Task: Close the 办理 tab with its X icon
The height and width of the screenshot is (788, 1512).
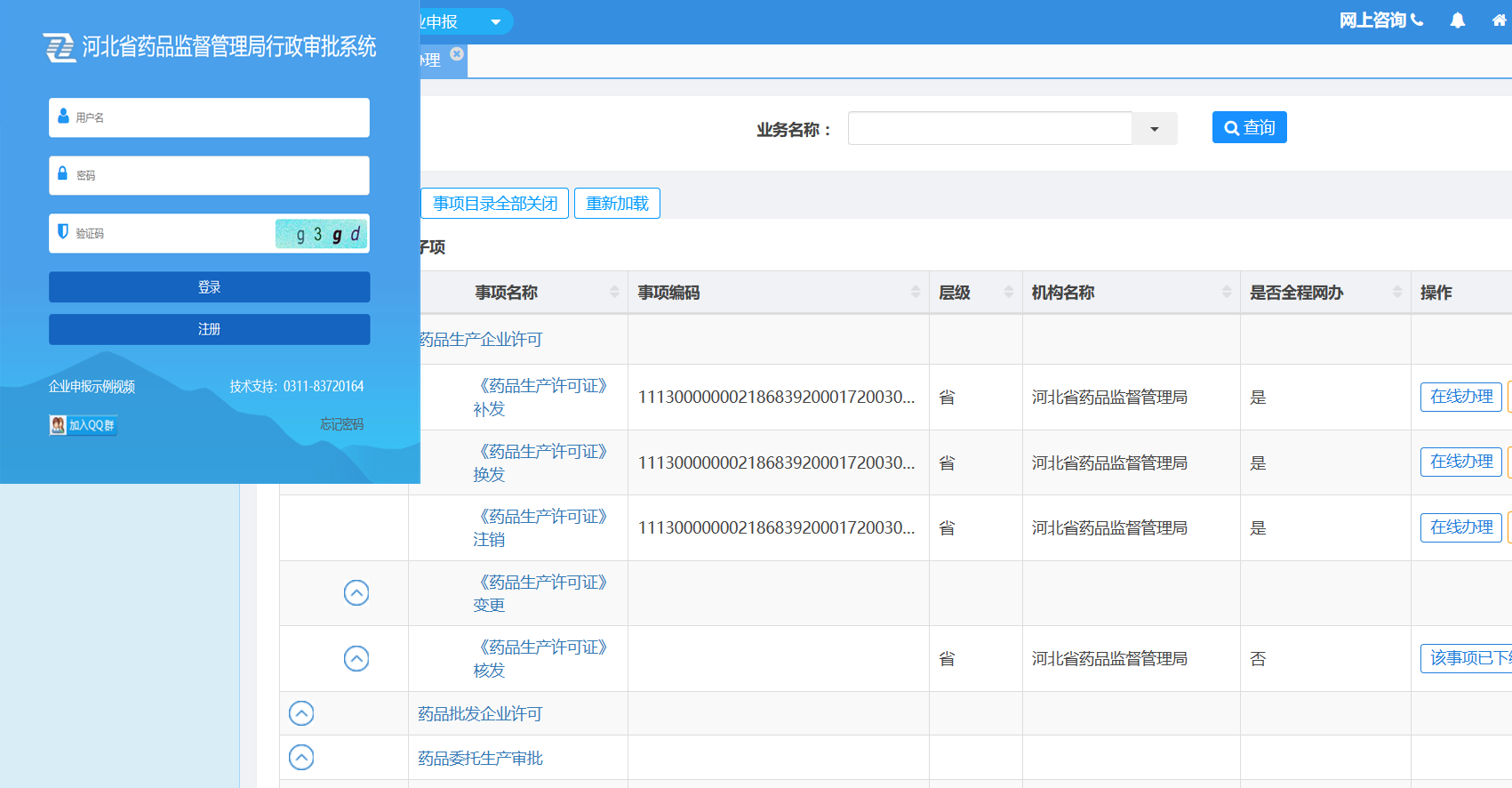Action: [457, 53]
